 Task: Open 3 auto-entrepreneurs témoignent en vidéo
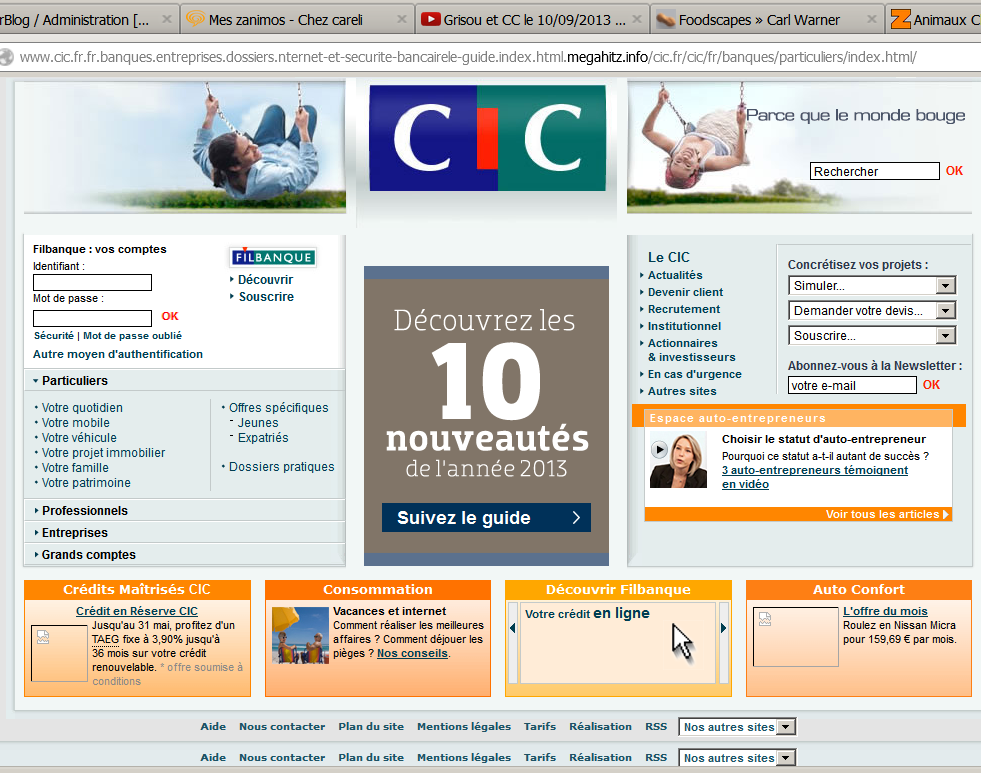tap(815, 477)
